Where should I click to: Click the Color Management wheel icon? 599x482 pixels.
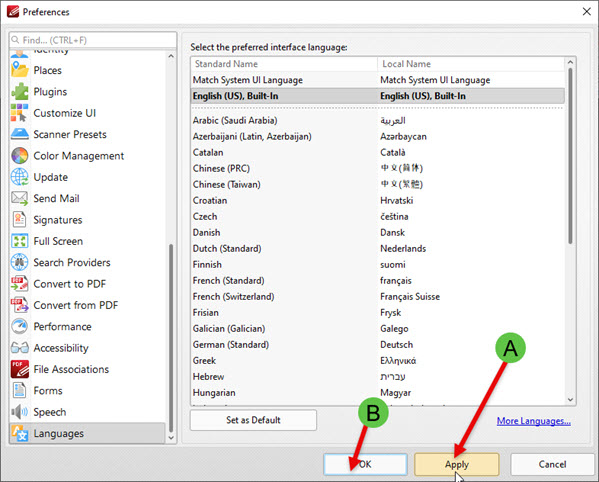point(19,156)
